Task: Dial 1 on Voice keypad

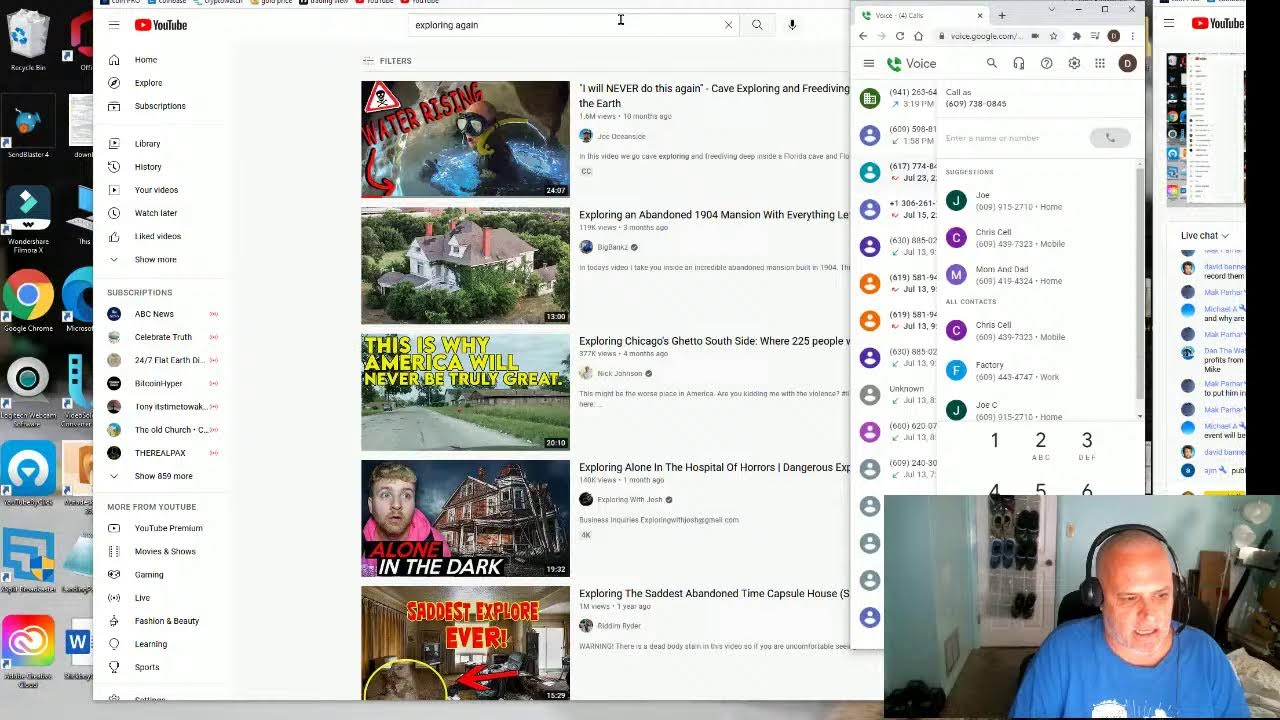Action: pos(994,441)
